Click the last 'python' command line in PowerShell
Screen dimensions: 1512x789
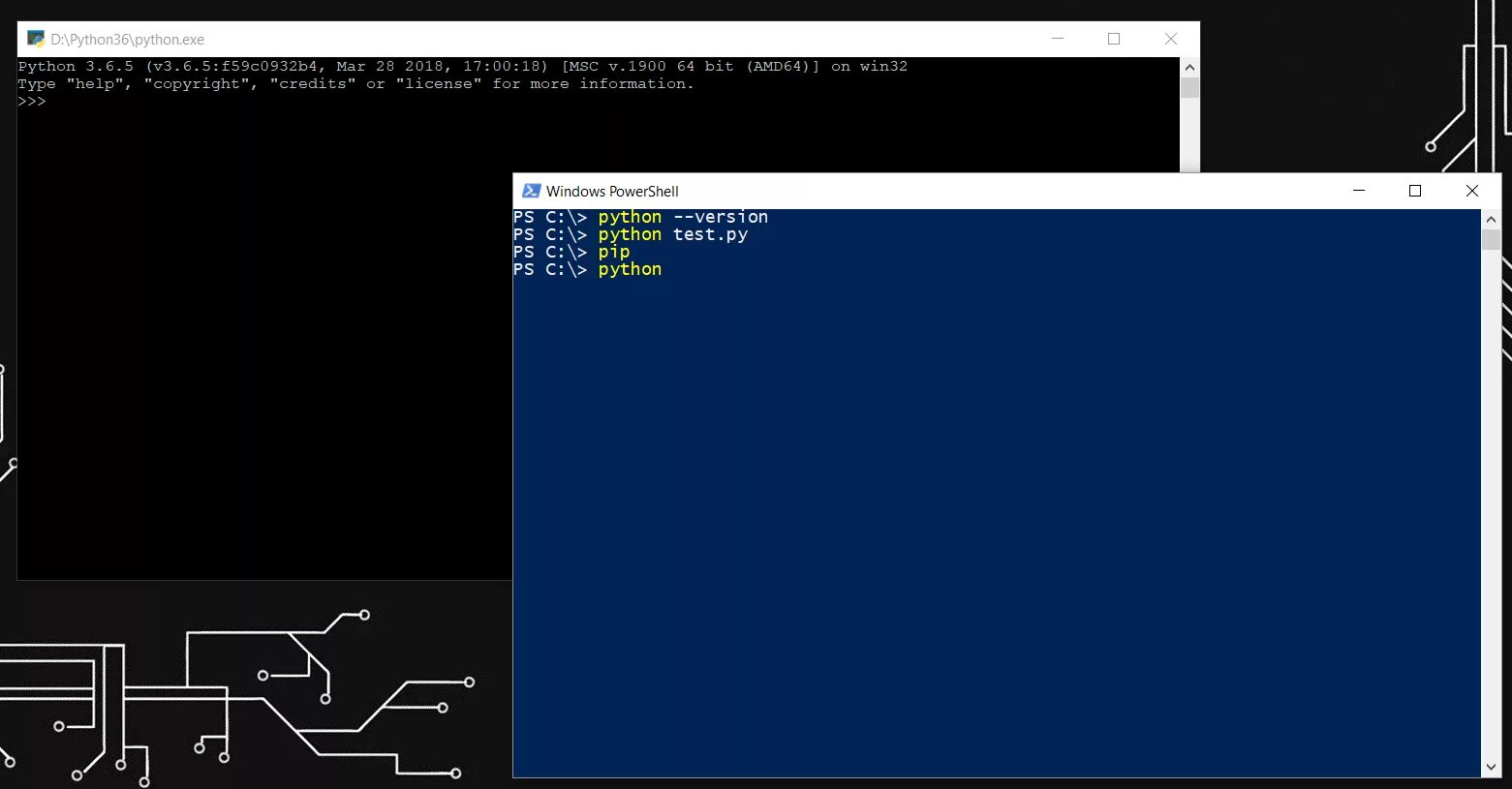click(x=587, y=269)
